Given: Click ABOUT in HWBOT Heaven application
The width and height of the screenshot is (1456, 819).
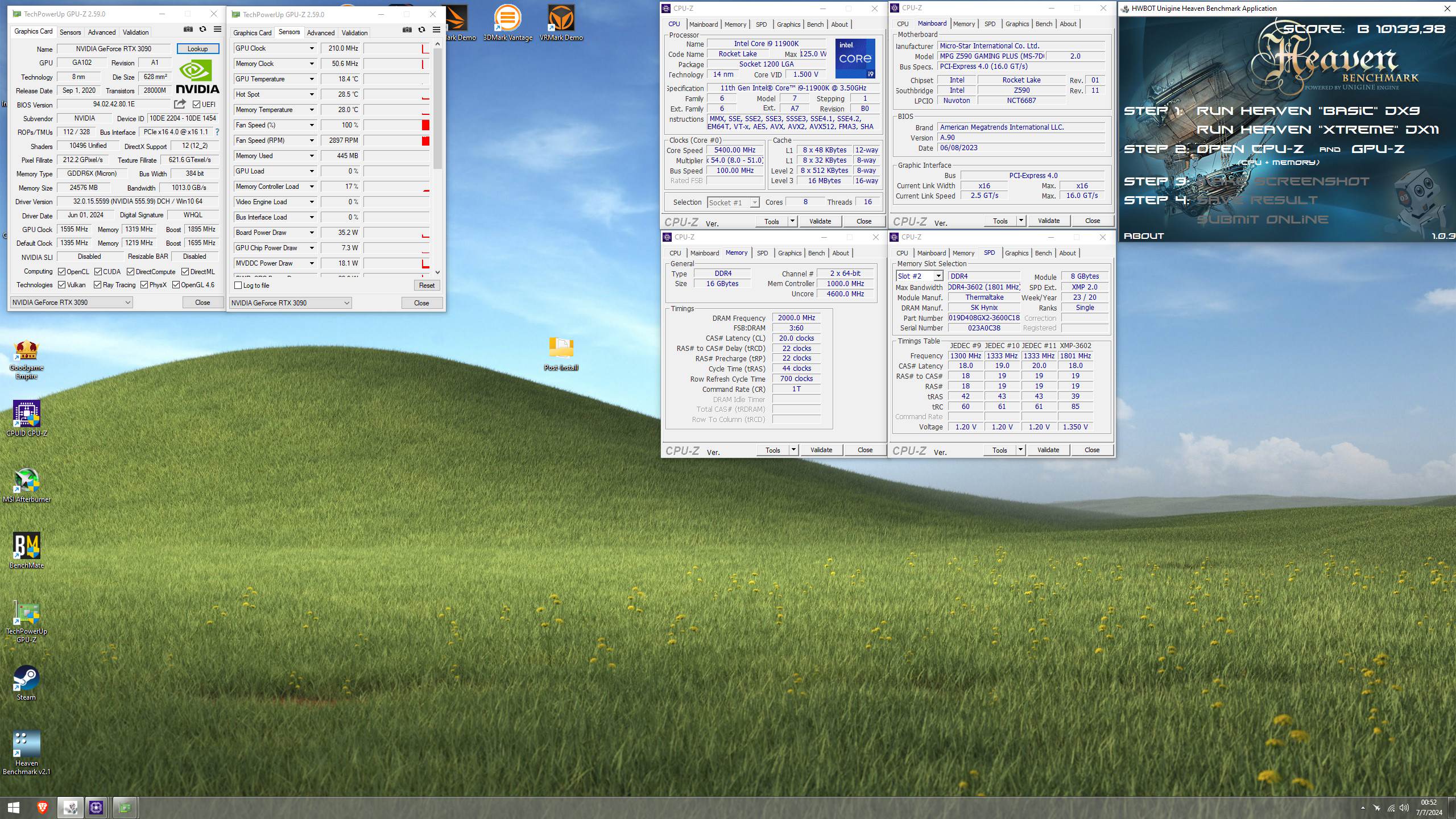Looking at the screenshot, I should pyautogui.click(x=1144, y=235).
